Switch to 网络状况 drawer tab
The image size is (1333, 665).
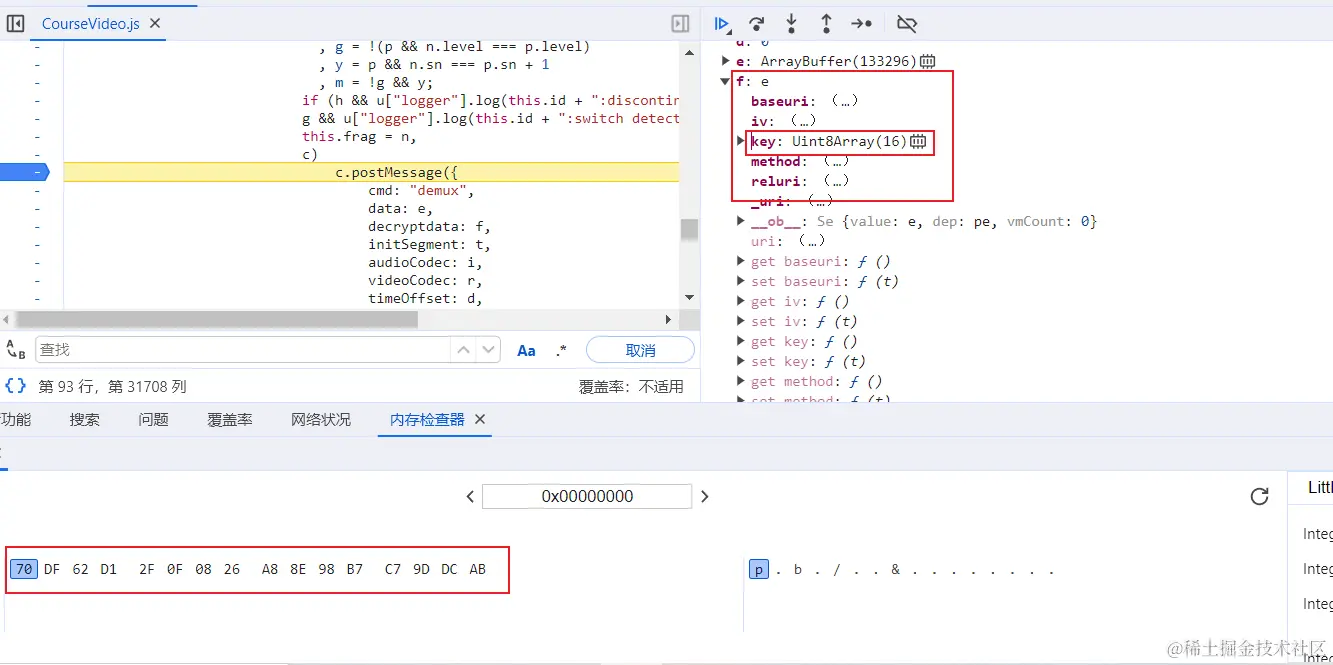click(321, 420)
